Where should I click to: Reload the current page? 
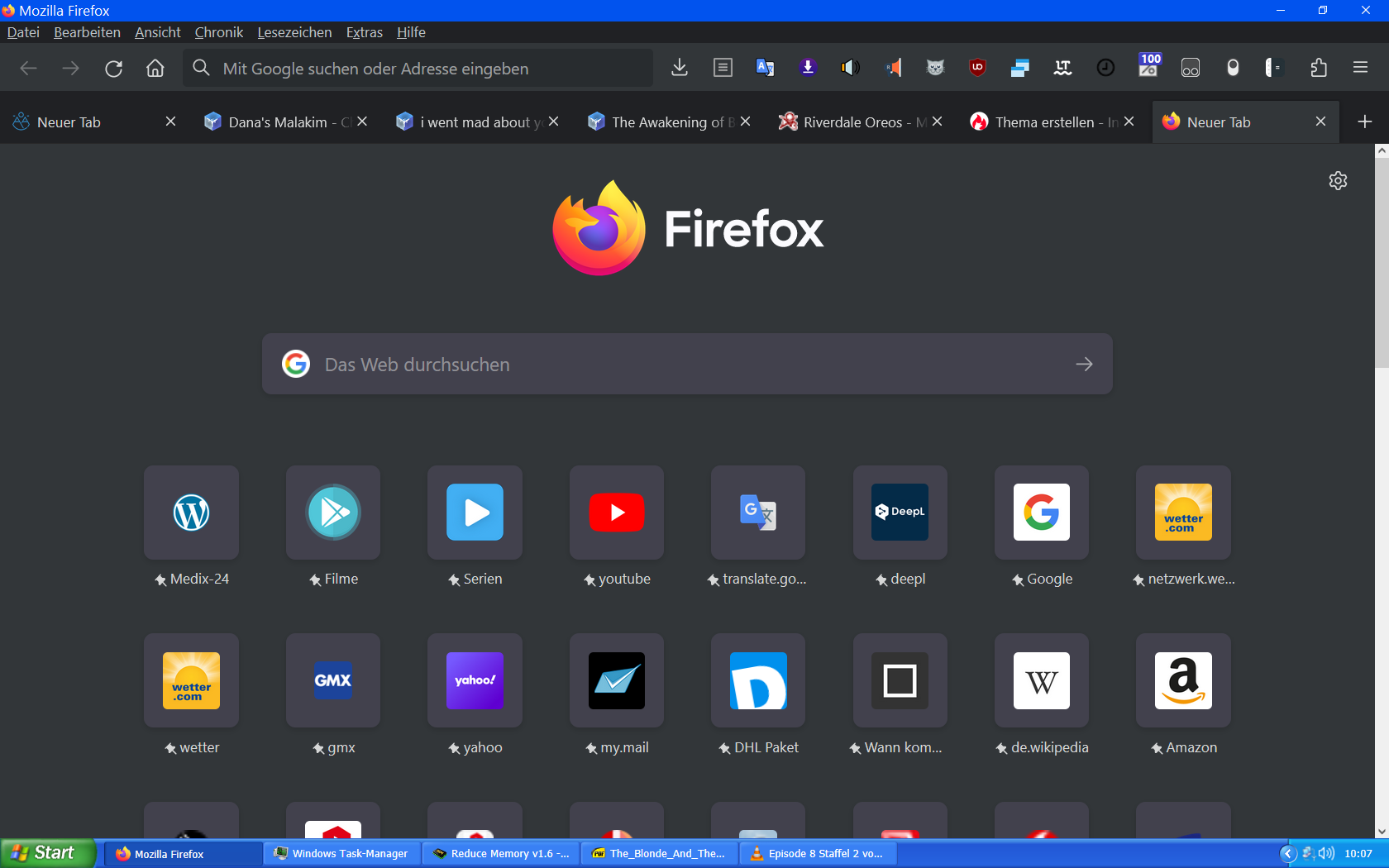pos(113,69)
